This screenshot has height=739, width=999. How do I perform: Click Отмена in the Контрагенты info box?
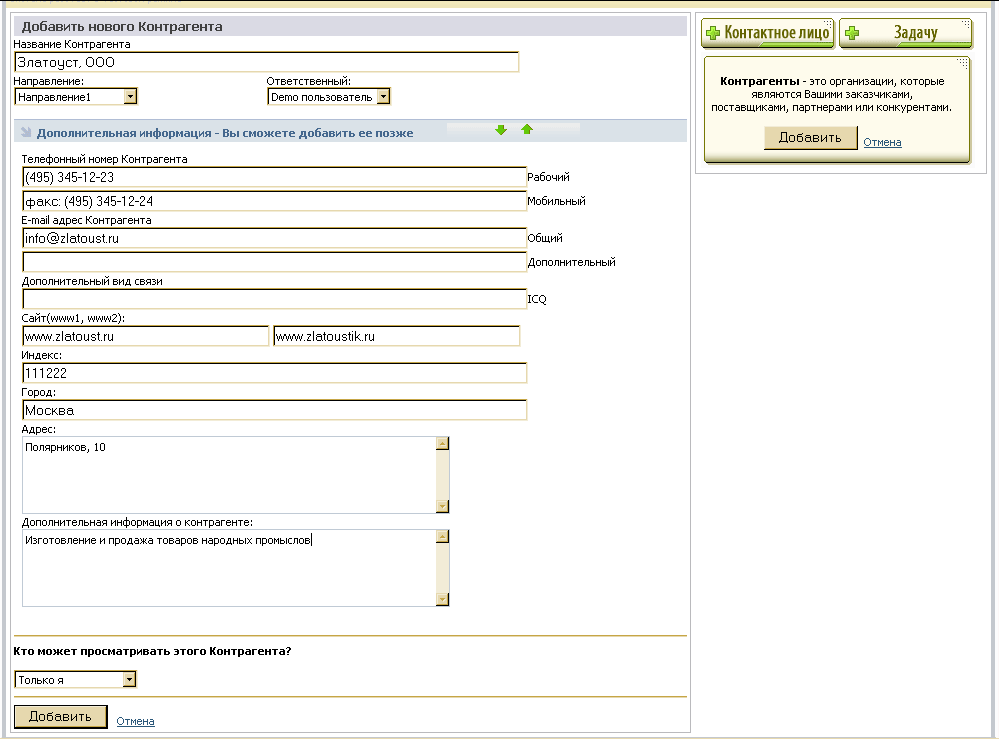[x=882, y=142]
